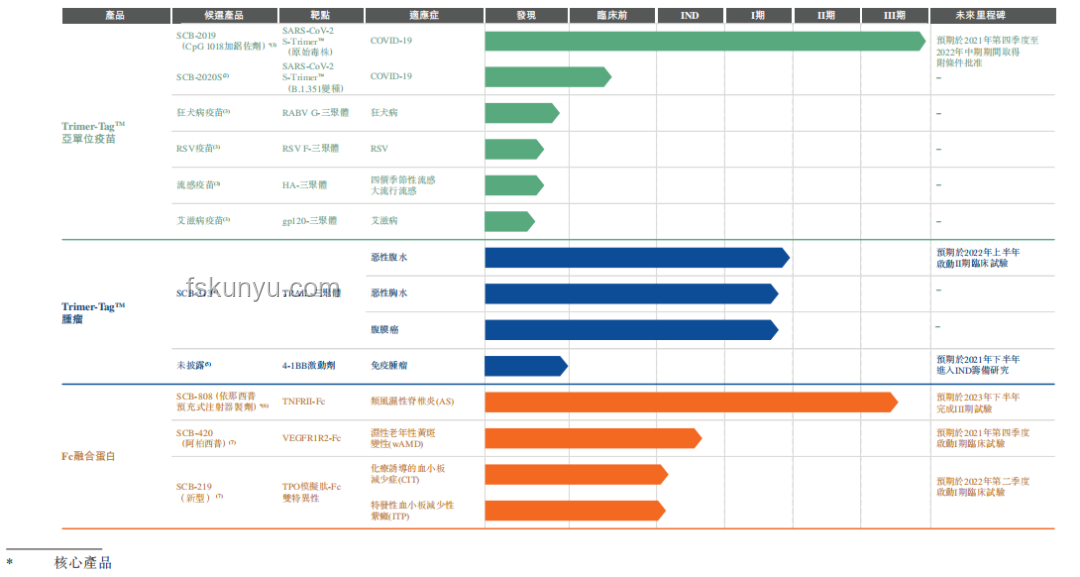Select the gp120-三聚體 target

(x=309, y=220)
